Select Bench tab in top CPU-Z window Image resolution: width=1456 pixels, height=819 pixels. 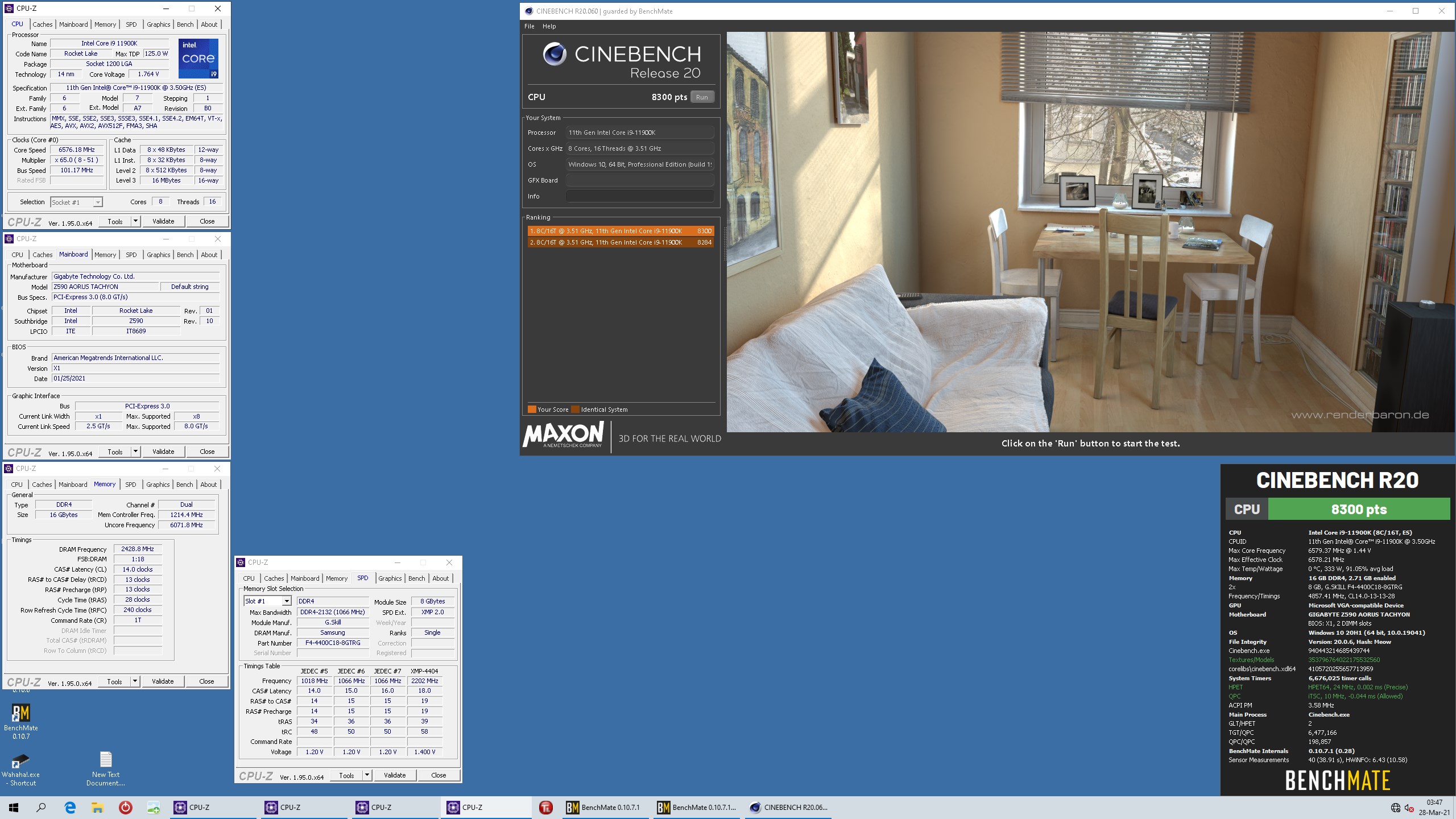tap(185, 24)
